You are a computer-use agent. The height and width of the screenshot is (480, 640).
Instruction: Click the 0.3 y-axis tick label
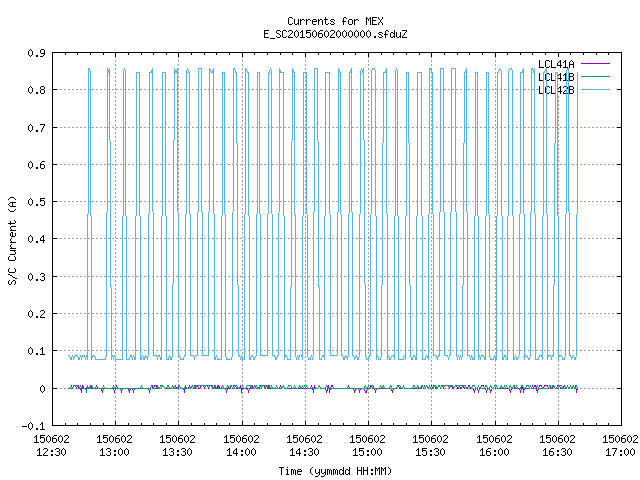click(36, 277)
